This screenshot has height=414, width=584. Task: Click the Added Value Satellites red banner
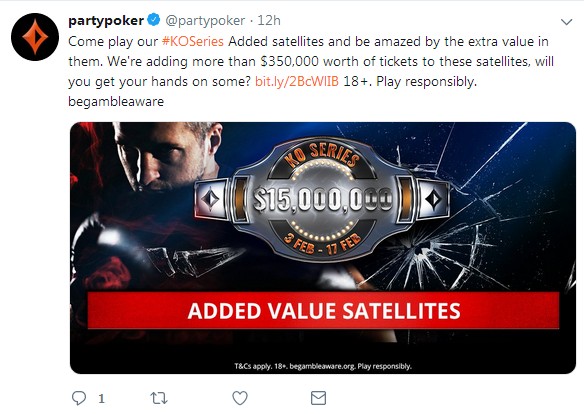(x=323, y=310)
